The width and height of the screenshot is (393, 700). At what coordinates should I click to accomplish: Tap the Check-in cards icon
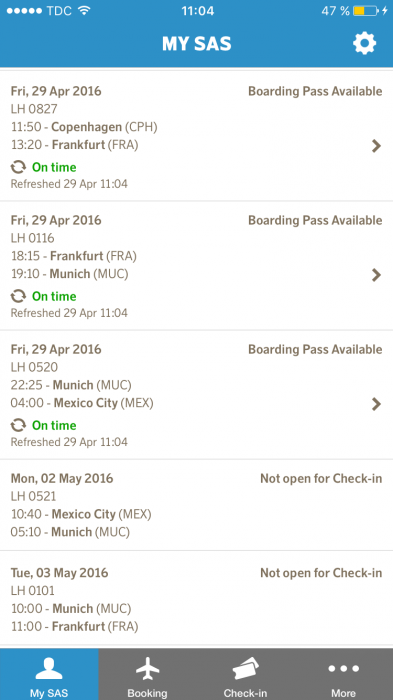(245, 669)
